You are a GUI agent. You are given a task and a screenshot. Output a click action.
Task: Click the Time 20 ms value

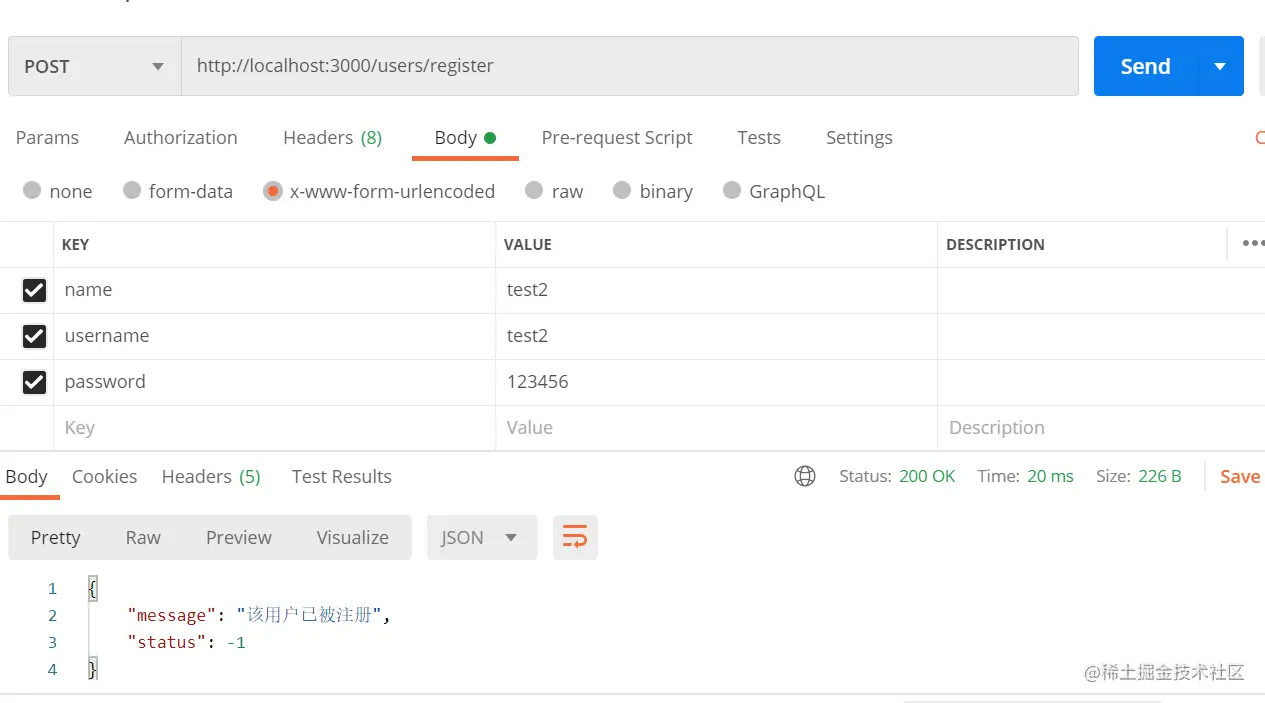click(x=1050, y=476)
